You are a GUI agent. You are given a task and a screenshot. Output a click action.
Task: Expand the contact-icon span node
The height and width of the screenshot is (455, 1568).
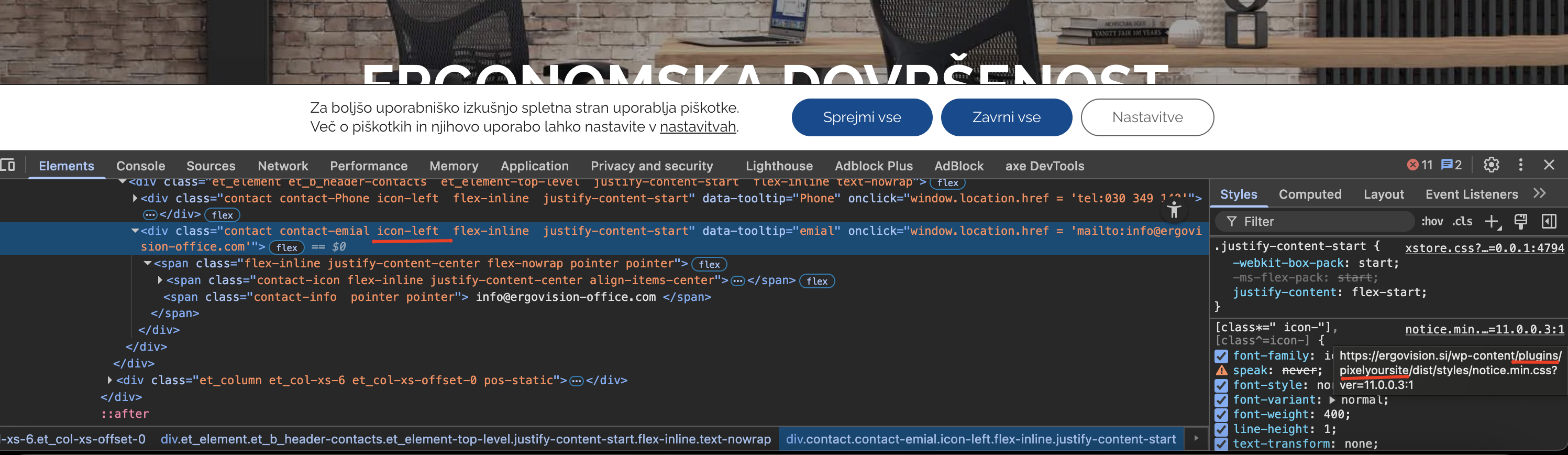point(160,280)
